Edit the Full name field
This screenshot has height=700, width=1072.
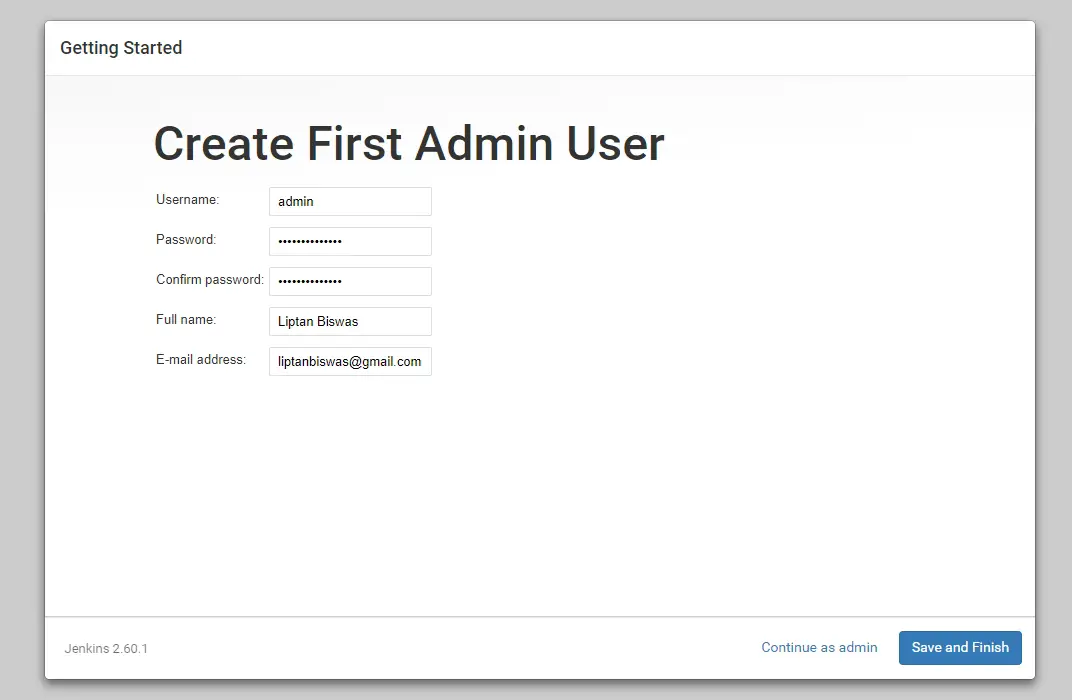point(350,321)
